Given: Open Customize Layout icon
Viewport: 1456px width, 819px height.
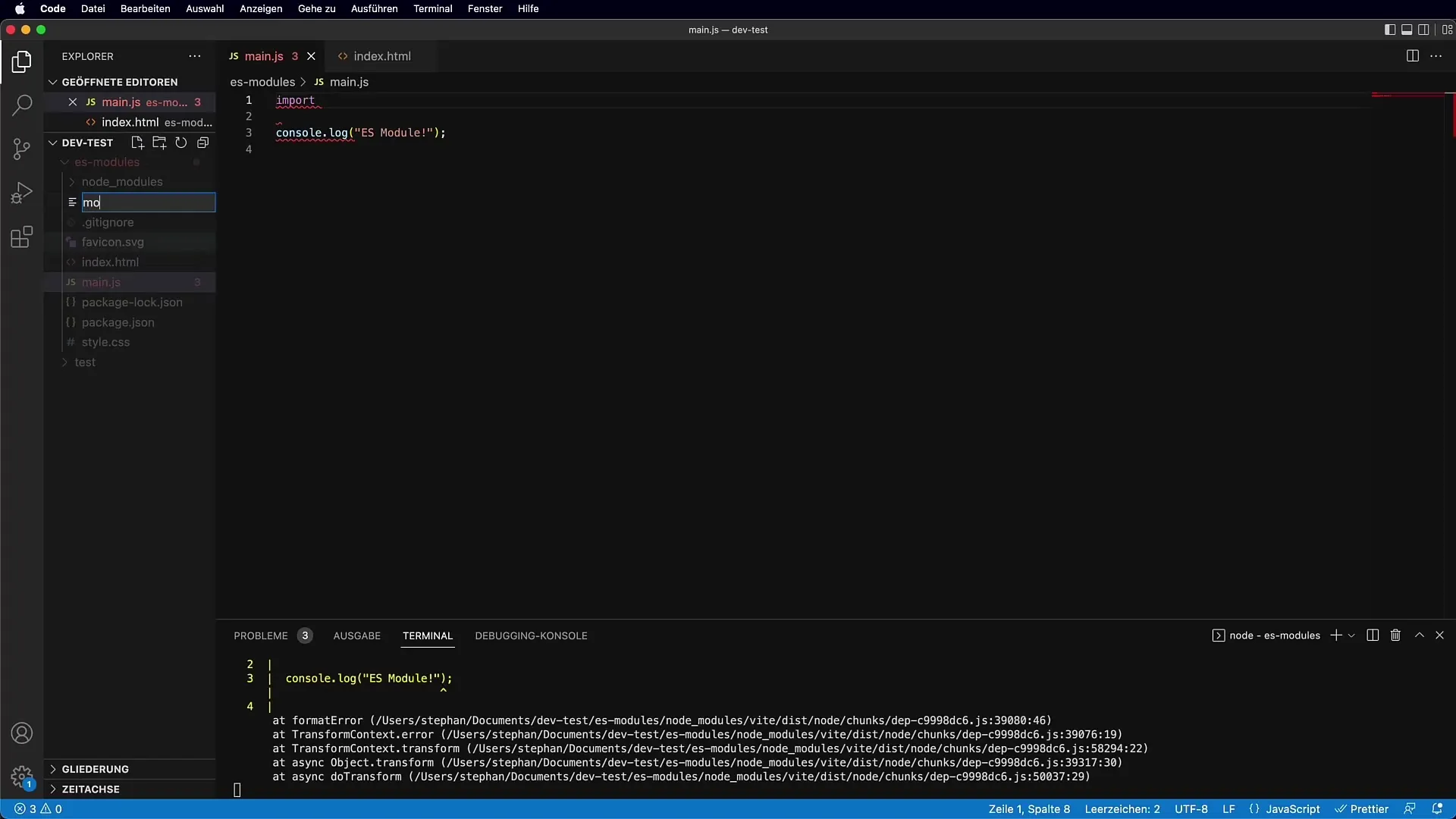Looking at the screenshot, I should pos(1447,30).
